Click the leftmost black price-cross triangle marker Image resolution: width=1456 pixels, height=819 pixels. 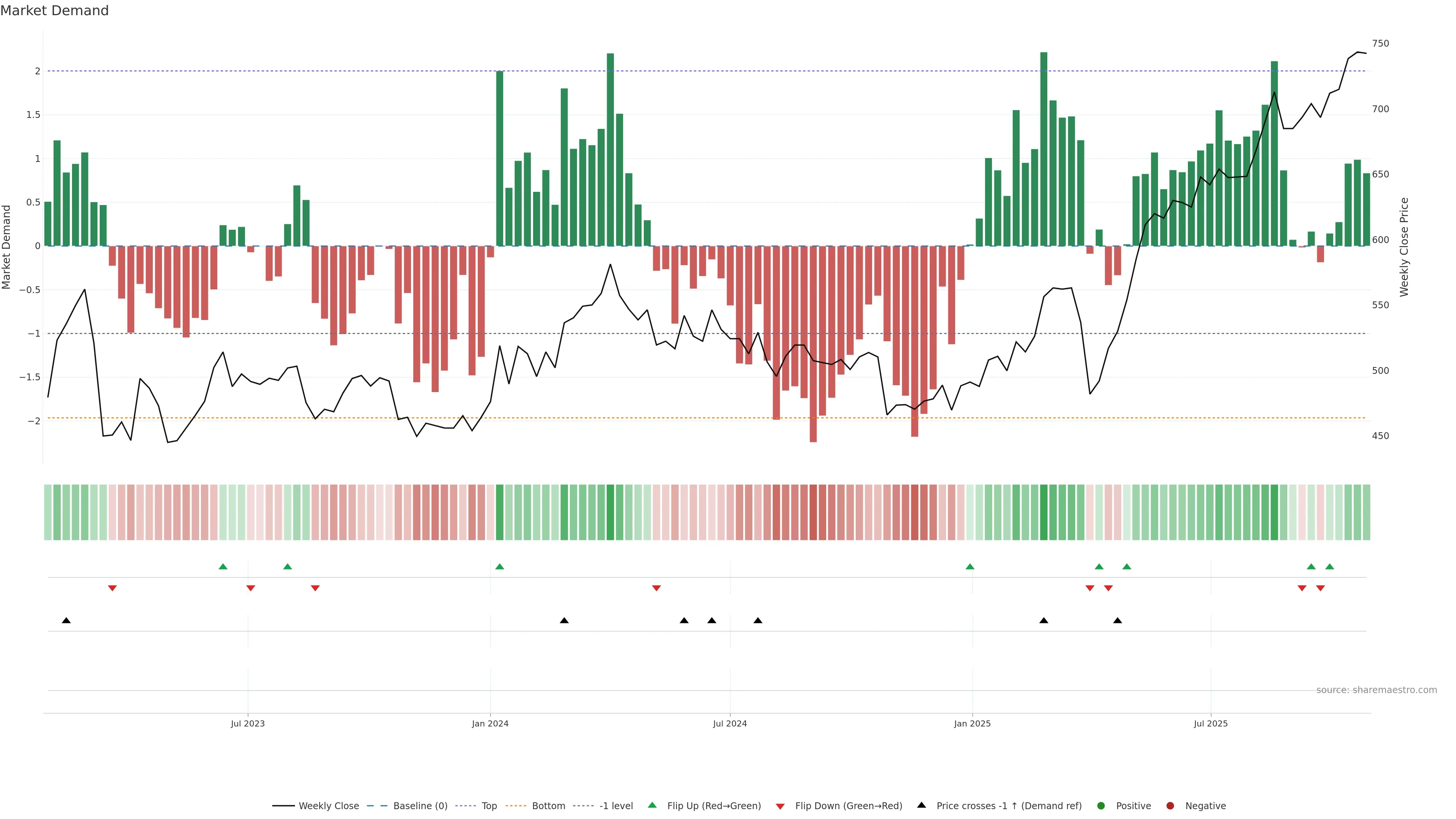coord(66,621)
